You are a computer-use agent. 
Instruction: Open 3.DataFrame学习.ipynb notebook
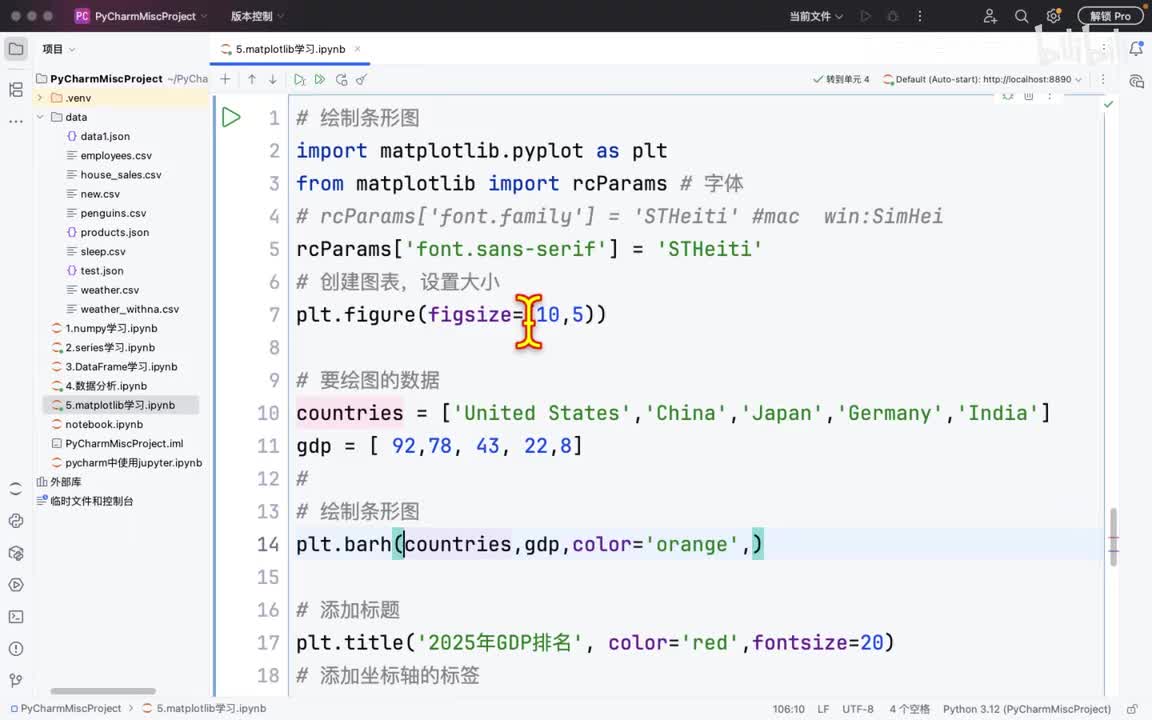(x=121, y=367)
